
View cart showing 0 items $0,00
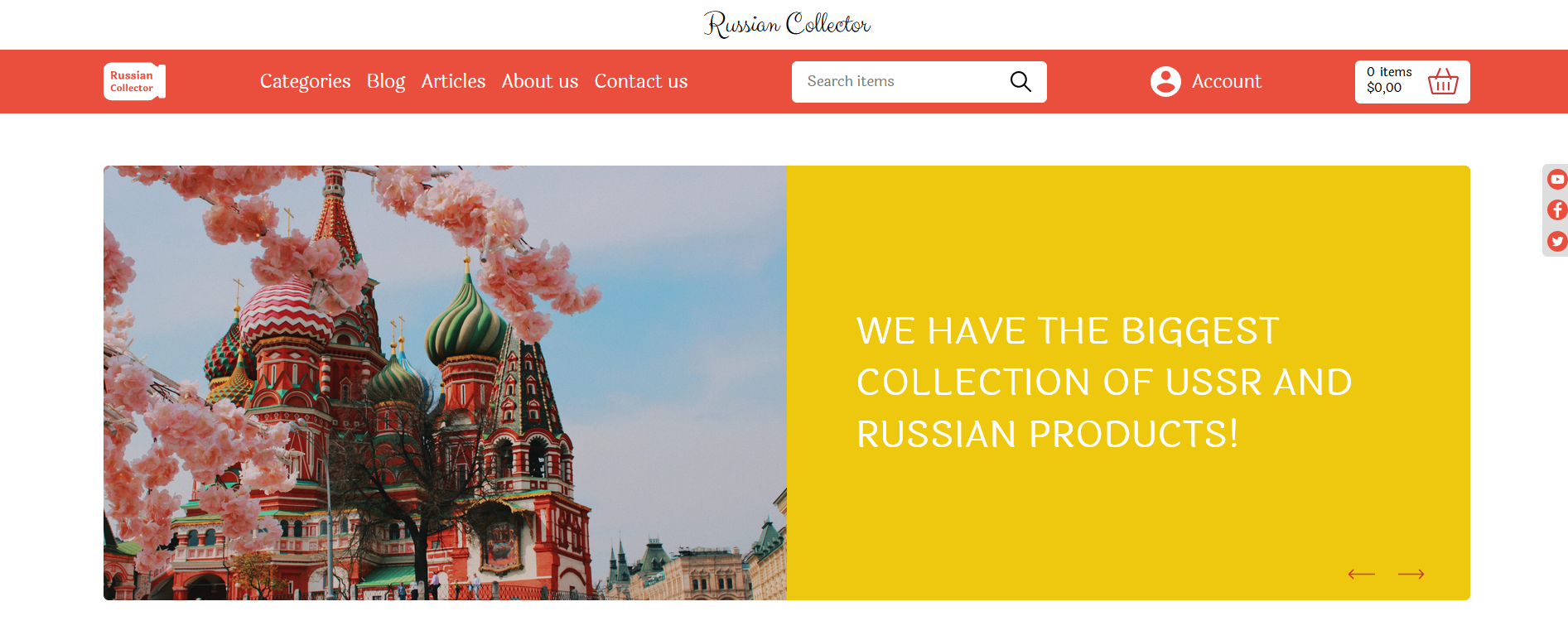pyautogui.click(x=1412, y=81)
